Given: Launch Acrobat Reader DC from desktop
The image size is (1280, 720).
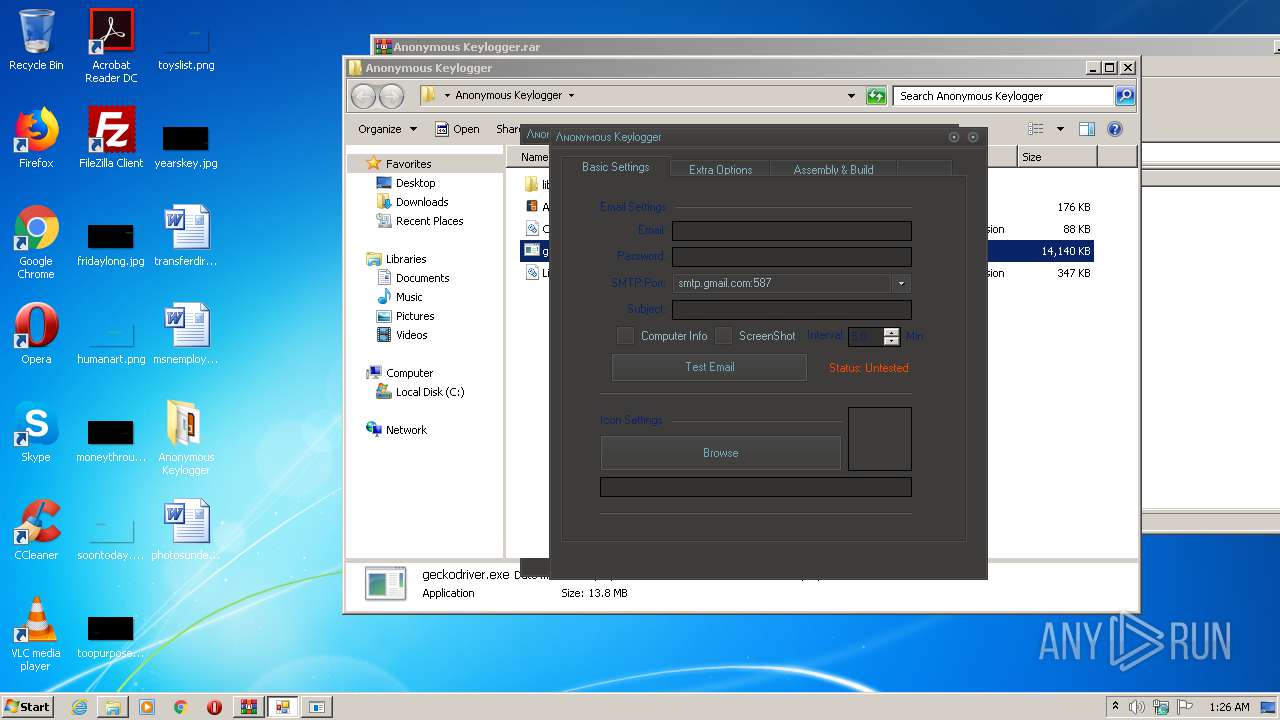Looking at the screenshot, I should 111,46.
